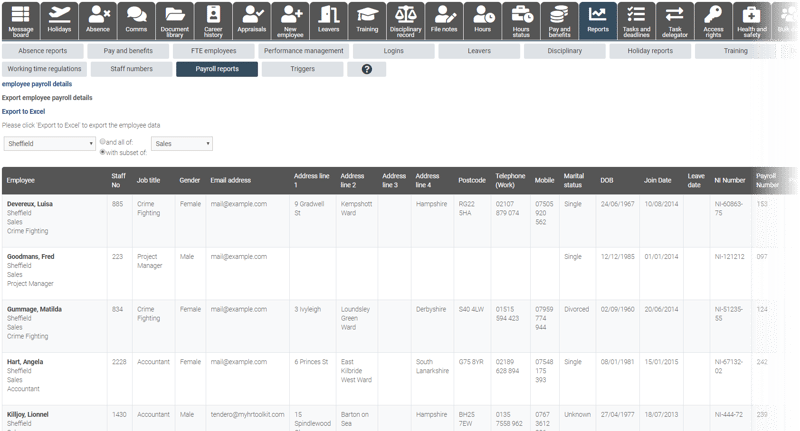The height and width of the screenshot is (431, 800).
Task: Open the Appraisals icon
Action: 252,21
